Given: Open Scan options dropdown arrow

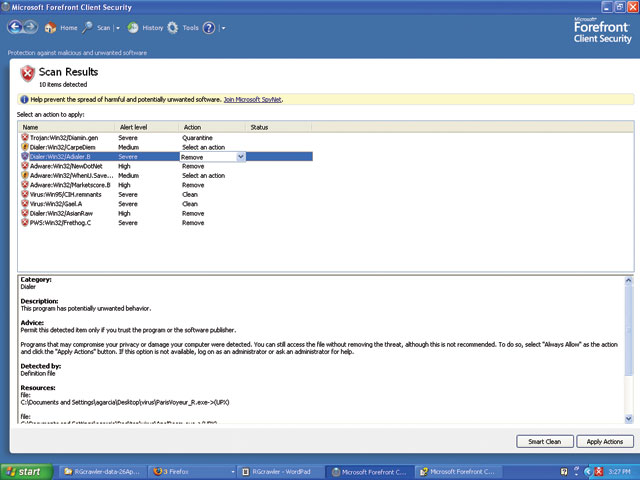Looking at the screenshot, I should click(118, 28).
